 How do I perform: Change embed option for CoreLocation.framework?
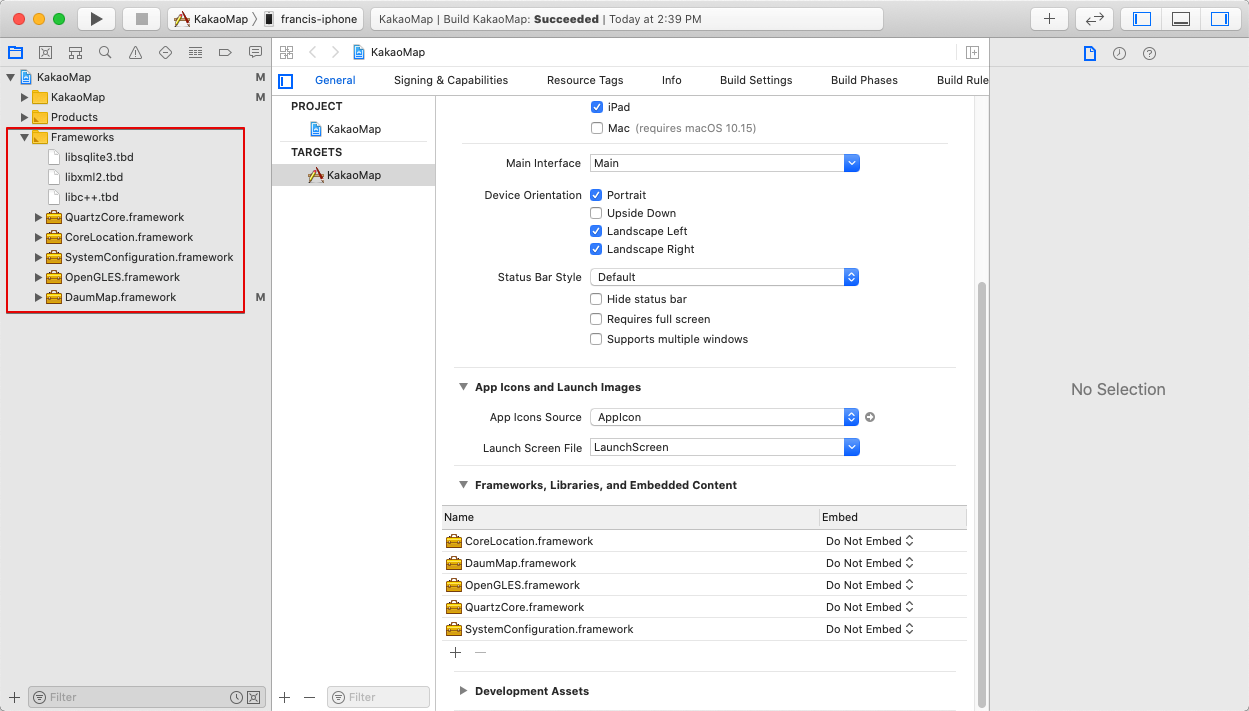tap(869, 541)
